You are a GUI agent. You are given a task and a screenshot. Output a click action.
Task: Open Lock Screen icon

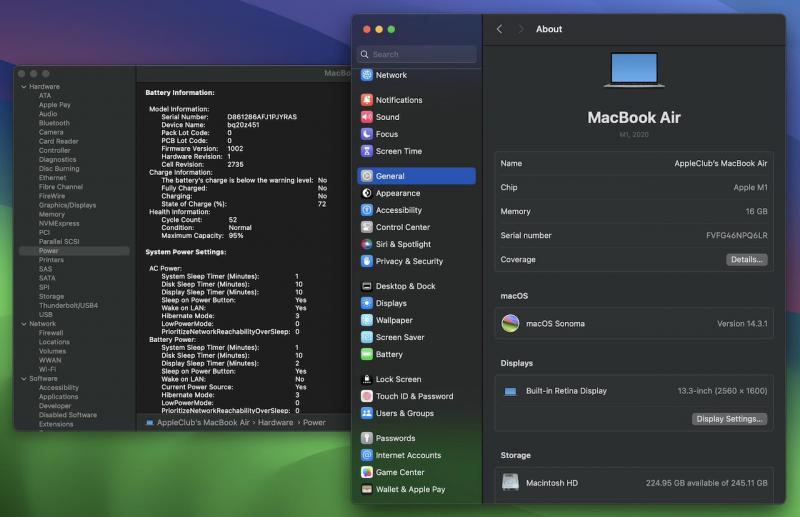366,379
